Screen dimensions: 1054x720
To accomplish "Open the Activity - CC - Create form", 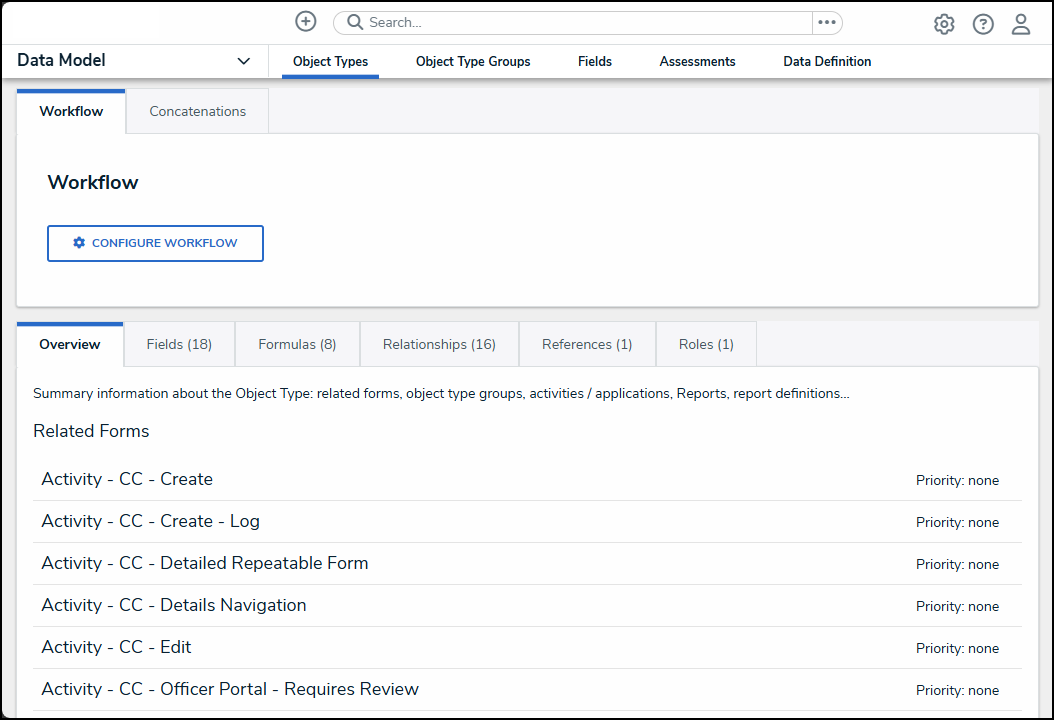I will [127, 479].
